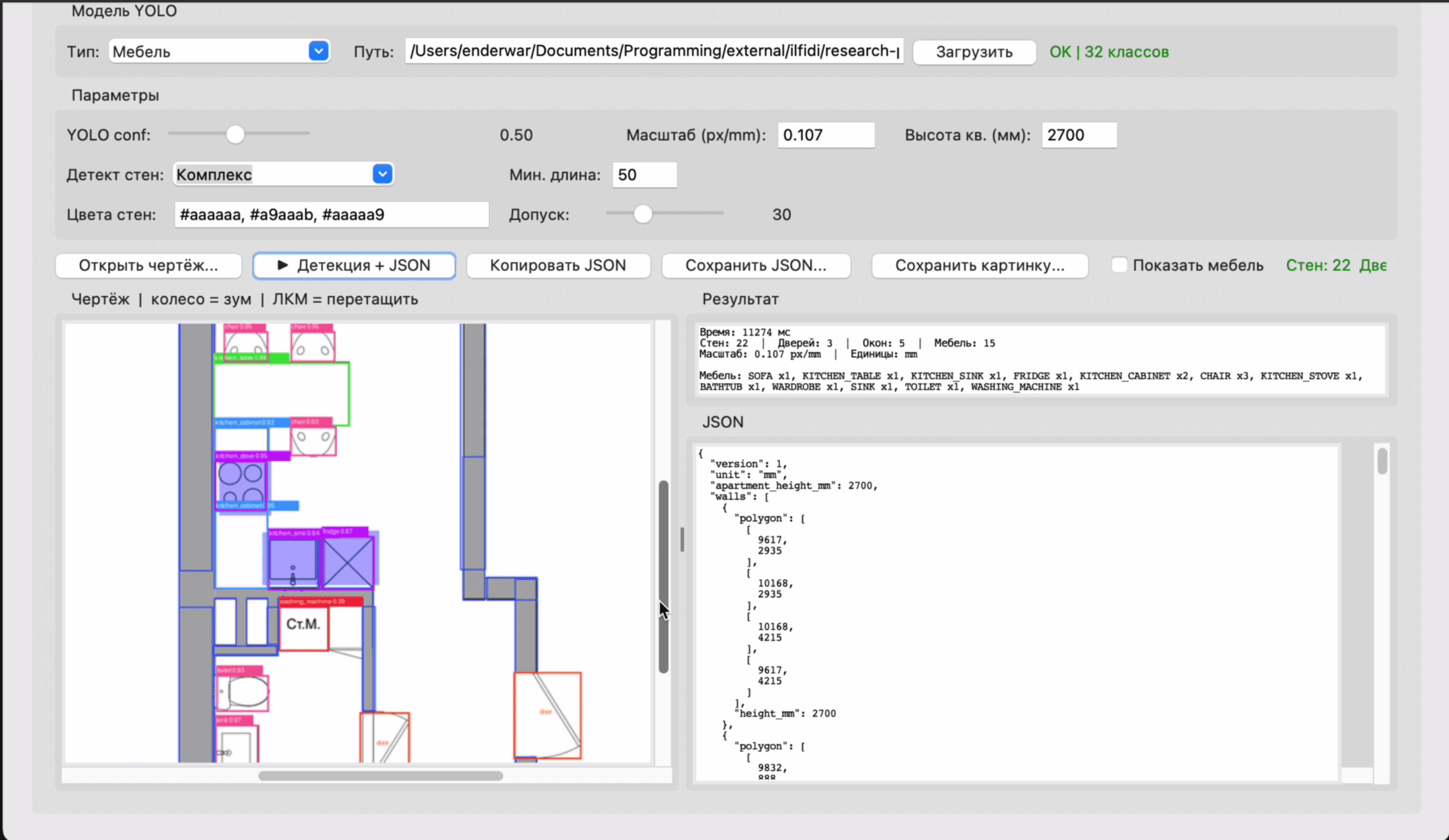This screenshot has height=840, width=1449.
Task: Copy JSON with Копировать JSON button
Action: (x=558, y=265)
